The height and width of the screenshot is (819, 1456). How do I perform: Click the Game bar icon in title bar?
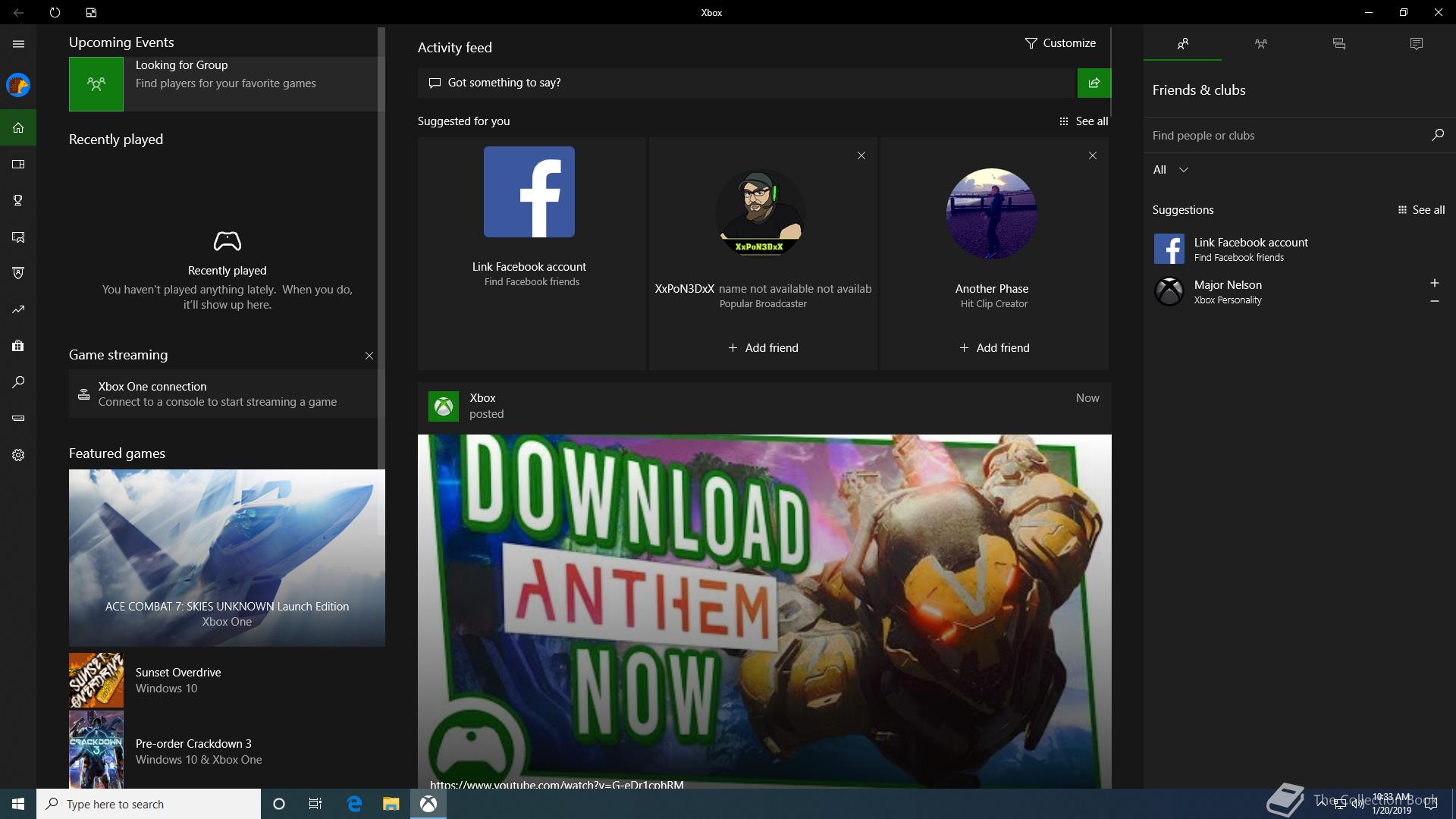pos(91,12)
